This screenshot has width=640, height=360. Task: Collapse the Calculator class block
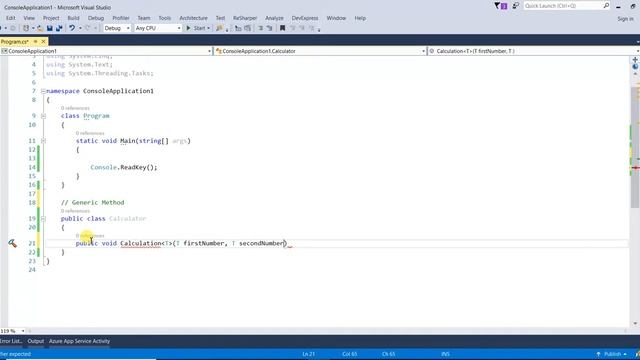(x=43, y=219)
